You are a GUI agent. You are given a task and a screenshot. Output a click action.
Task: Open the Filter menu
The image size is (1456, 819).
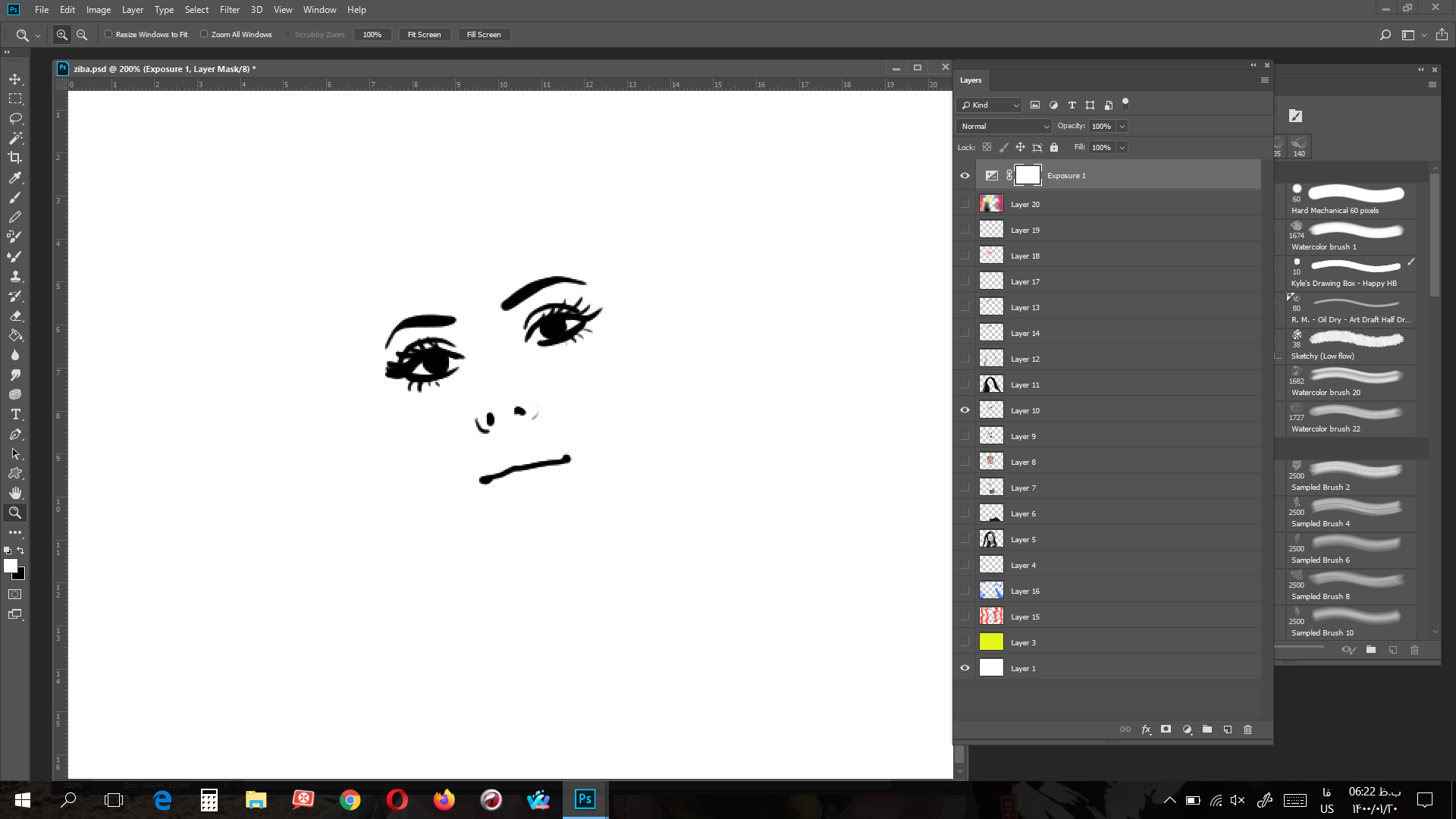tap(230, 10)
